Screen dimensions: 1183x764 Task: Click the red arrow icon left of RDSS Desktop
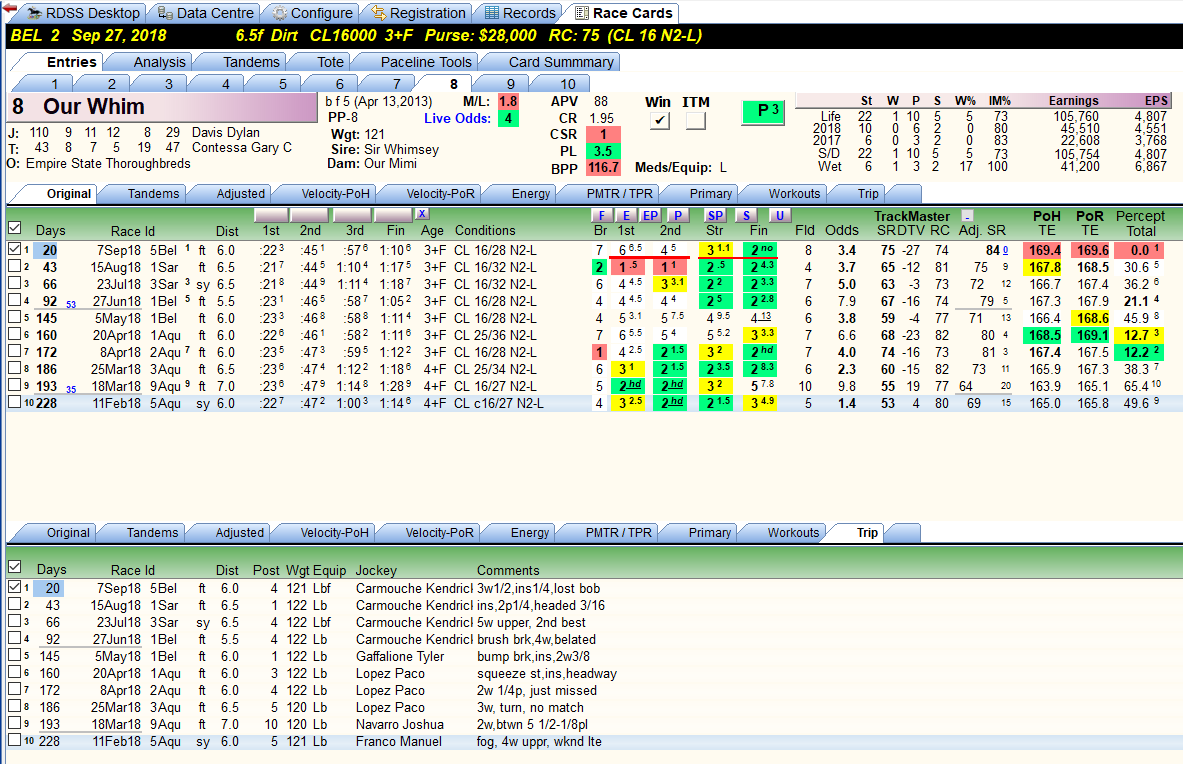(9, 8)
